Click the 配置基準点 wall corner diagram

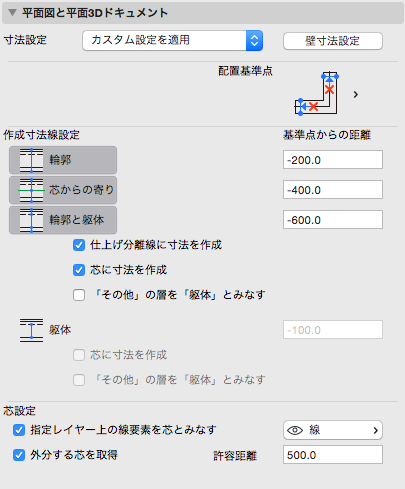coord(316,94)
